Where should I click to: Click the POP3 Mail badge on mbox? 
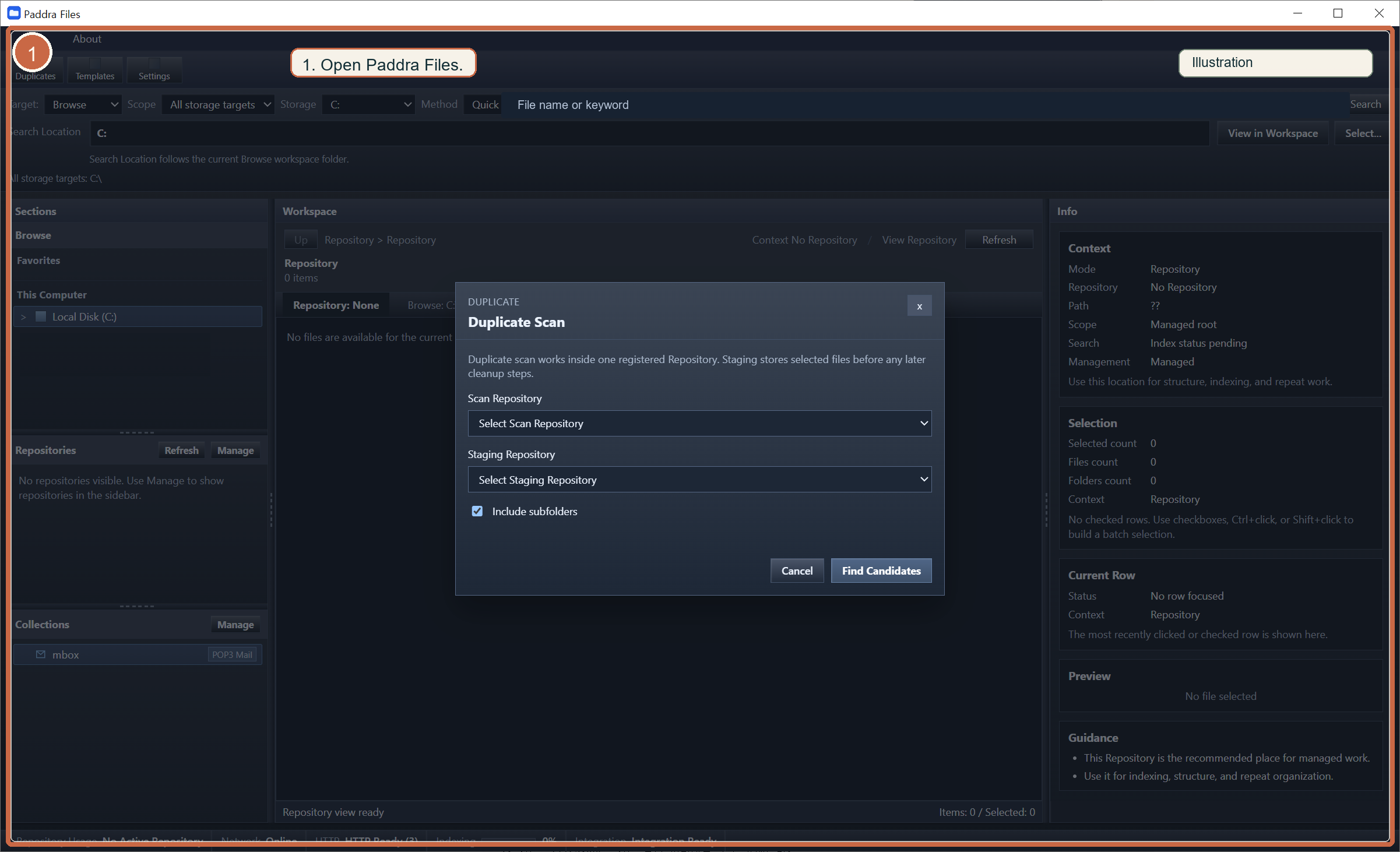coord(232,654)
